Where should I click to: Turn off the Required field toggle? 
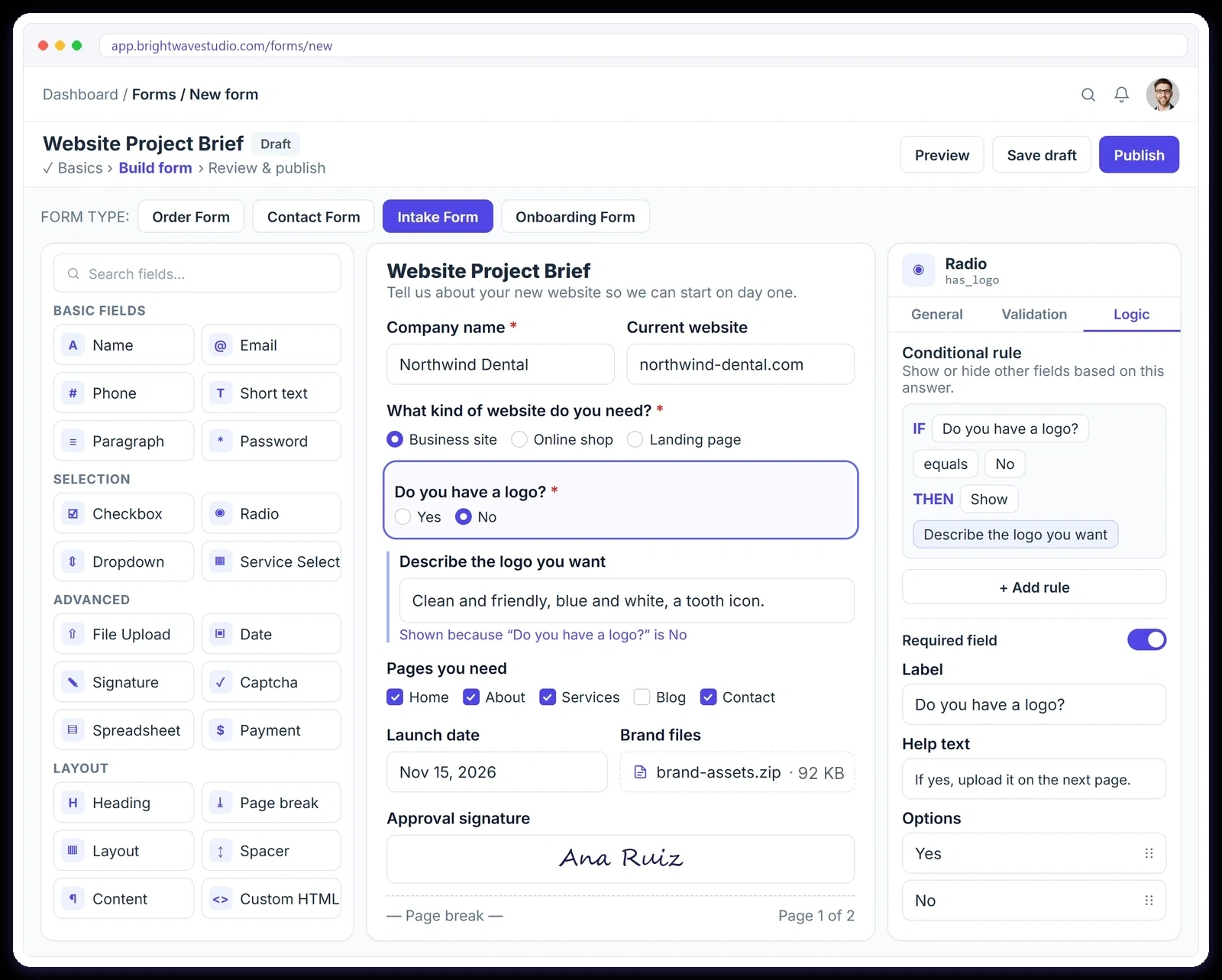pyautogui.click(x=1147, y=639)
